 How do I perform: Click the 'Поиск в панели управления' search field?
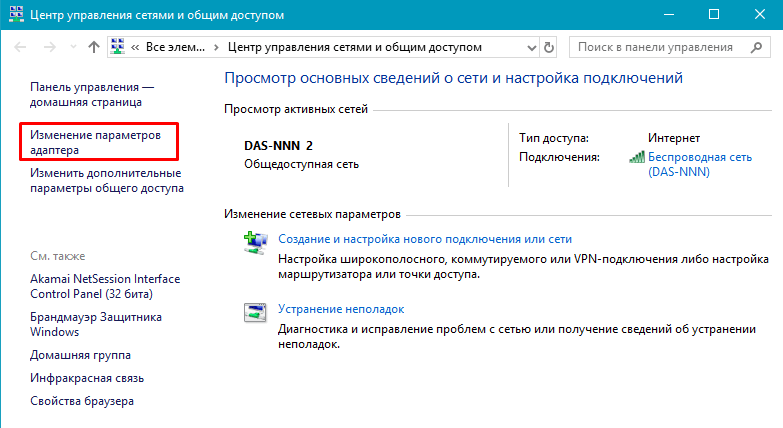[x=660, y=47]
